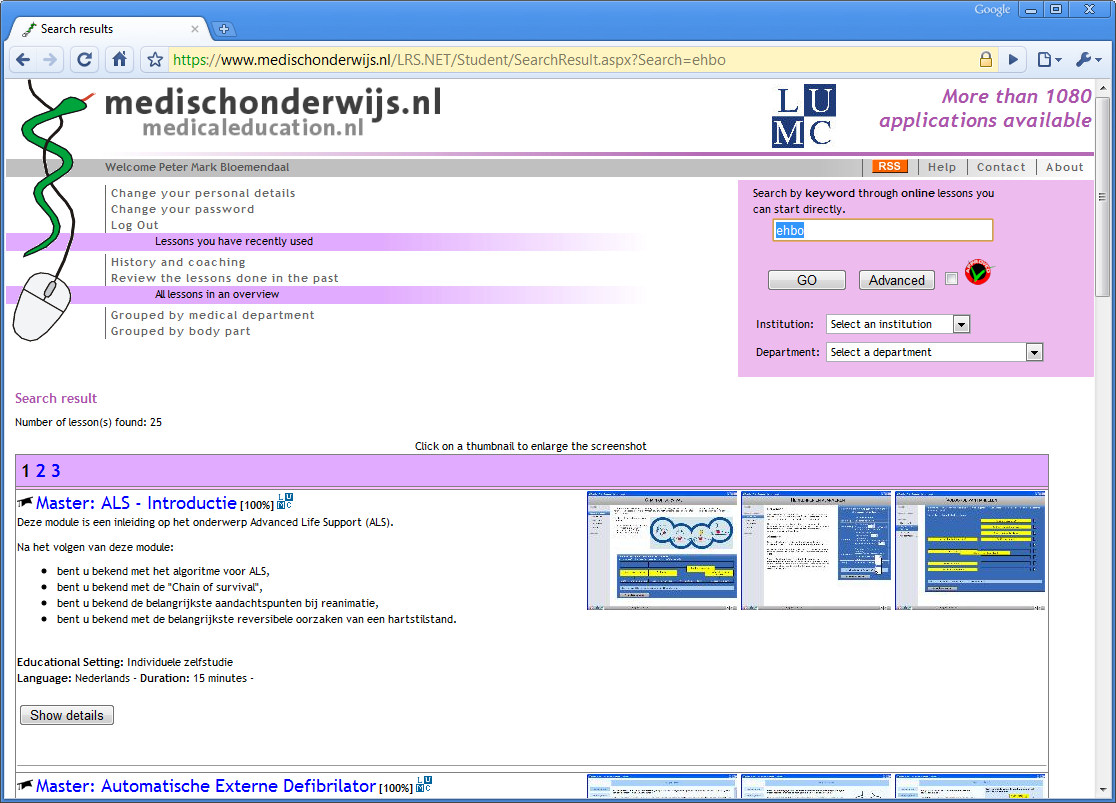Click the Google label in the title bar
Viewport: 1116px width, 803px height.
click(x=992, y=9)
